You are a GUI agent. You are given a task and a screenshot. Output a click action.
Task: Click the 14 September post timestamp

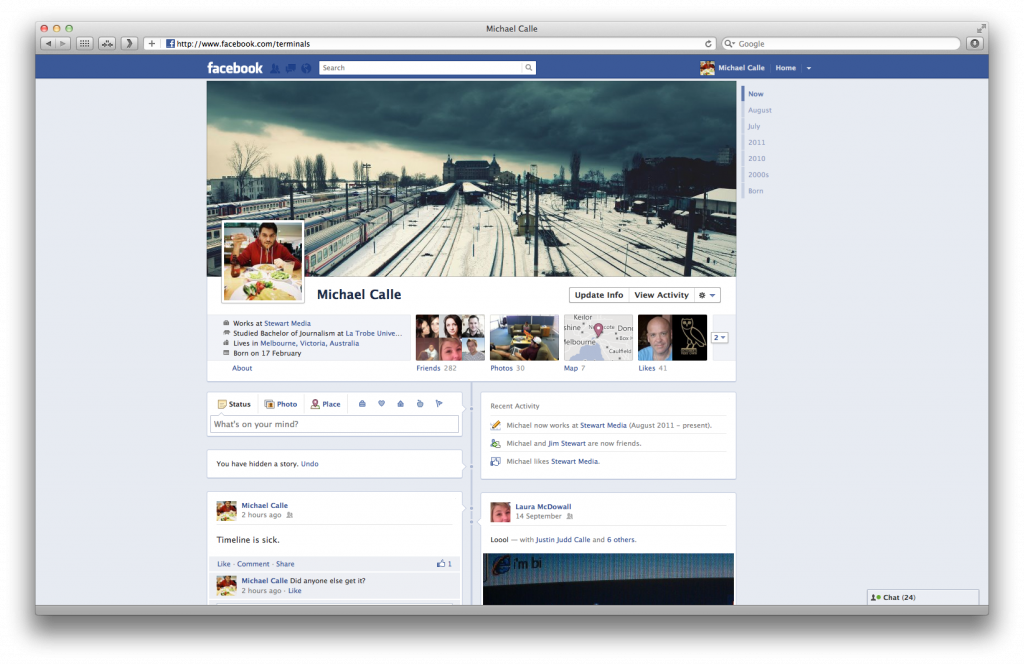pos(538,516)
